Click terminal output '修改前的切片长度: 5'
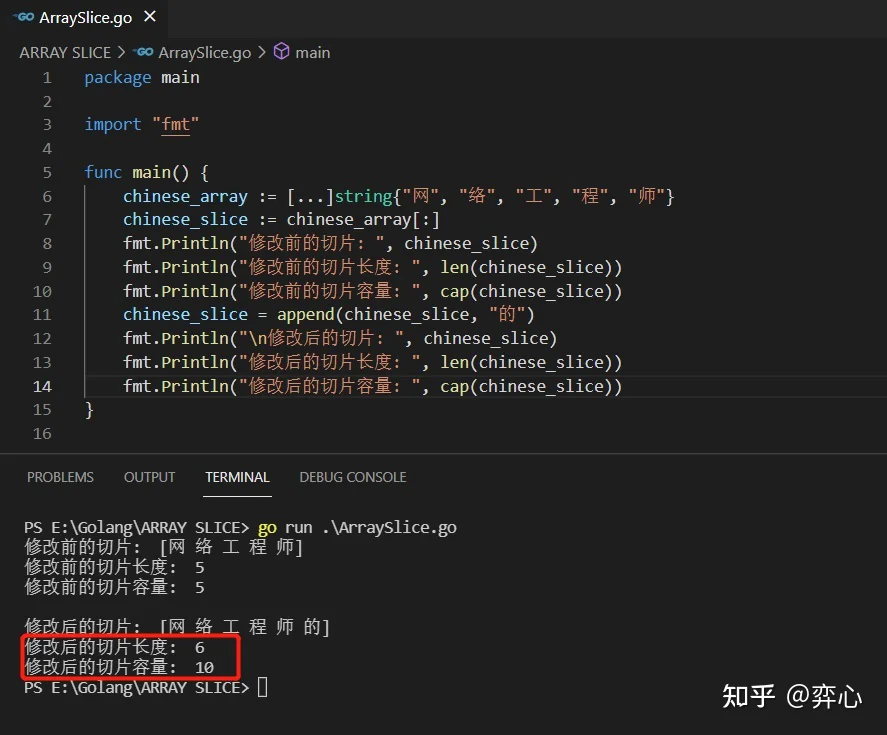Viewport: 887px width, 735px height. tap(114, 567)
